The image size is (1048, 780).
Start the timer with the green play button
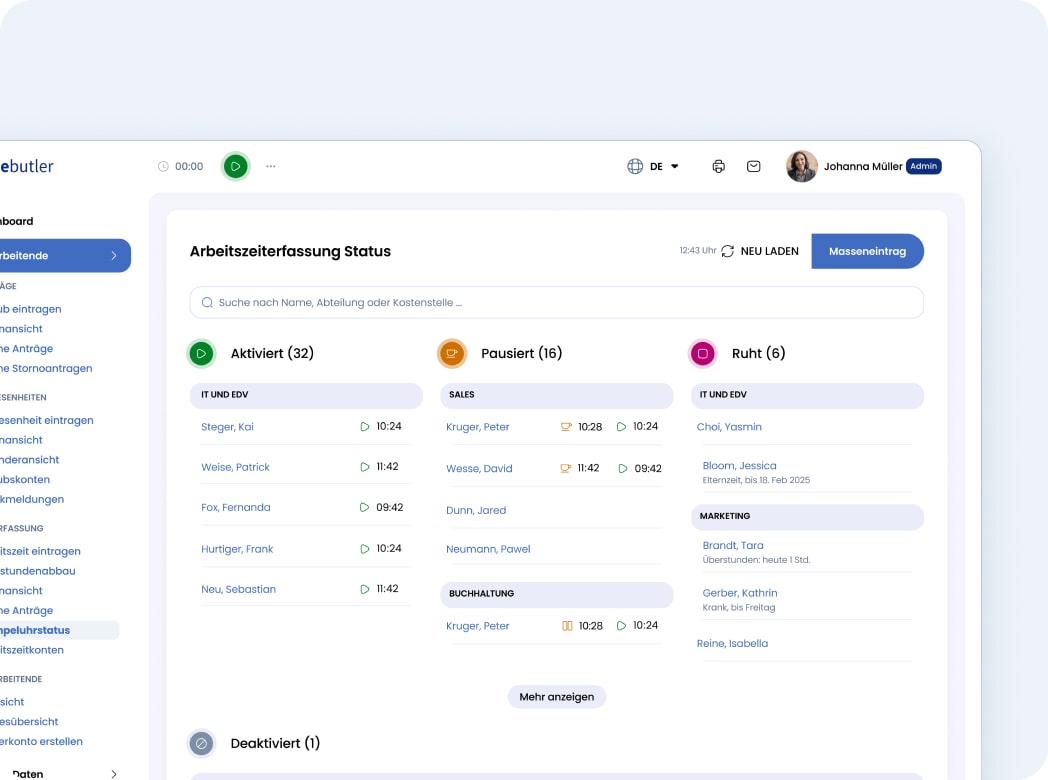pos(235,166)
